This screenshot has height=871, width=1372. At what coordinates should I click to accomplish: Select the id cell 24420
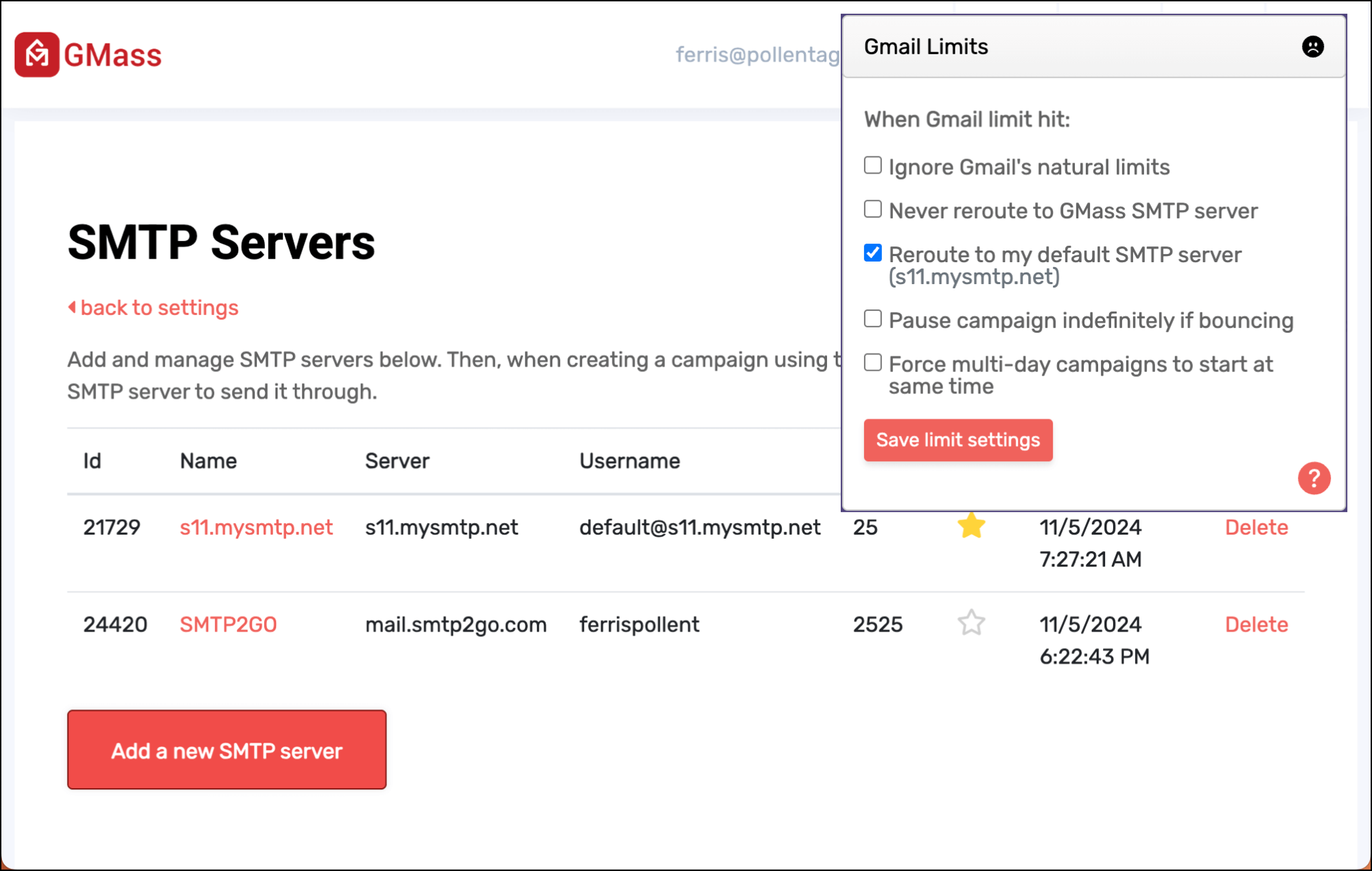[115, 625]
